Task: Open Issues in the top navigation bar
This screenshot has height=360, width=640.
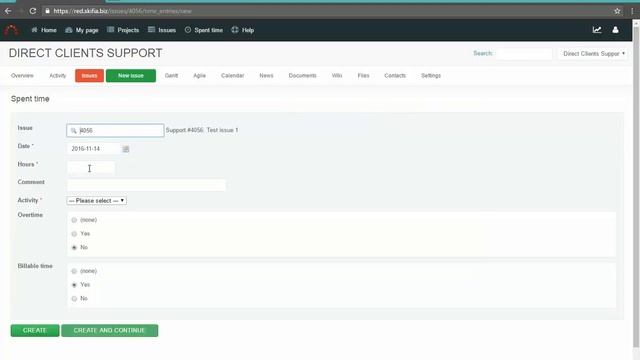Action: pos(162,30)
